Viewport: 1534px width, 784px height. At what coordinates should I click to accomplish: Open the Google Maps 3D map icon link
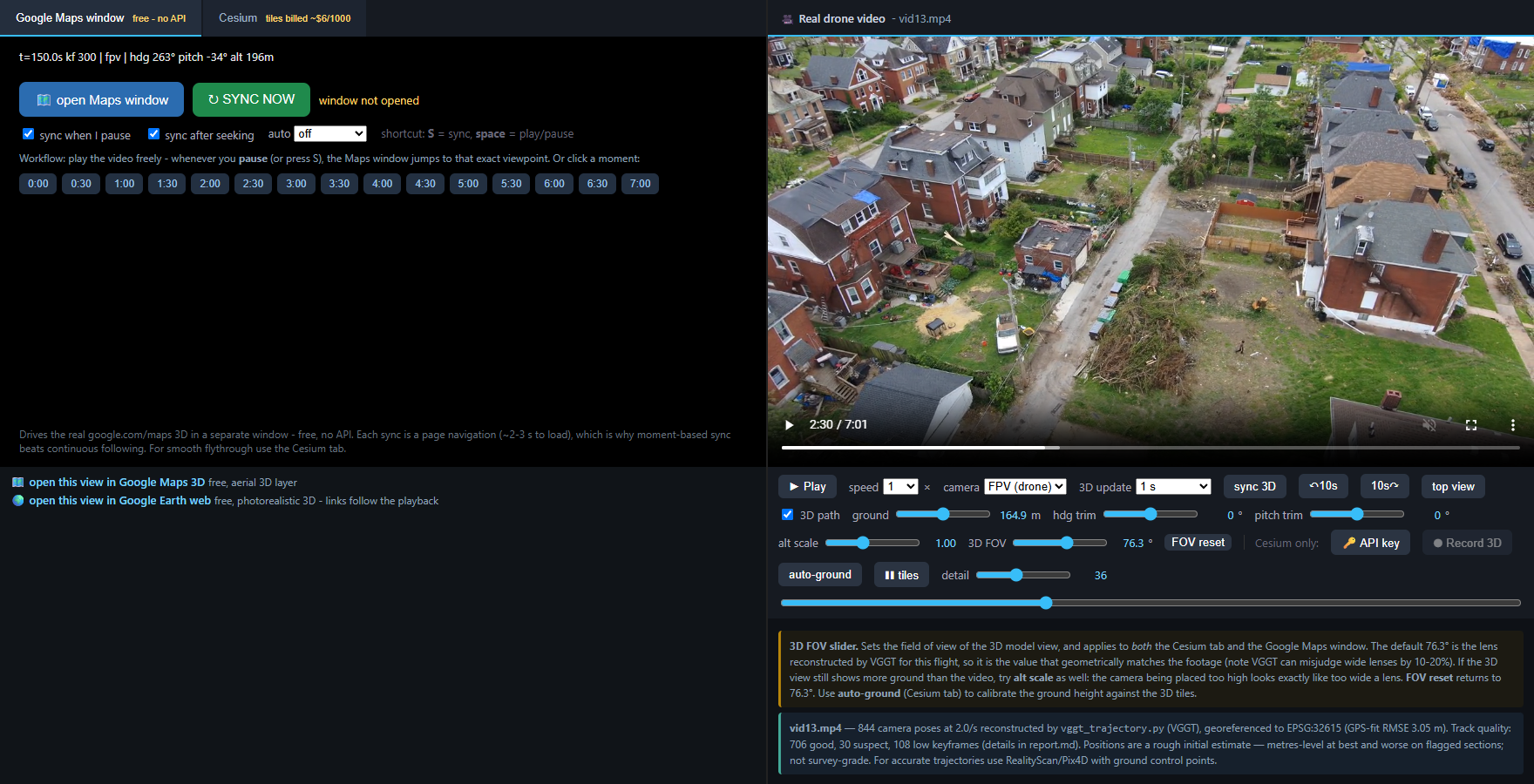pyautogui.click(x=18, y=483)
